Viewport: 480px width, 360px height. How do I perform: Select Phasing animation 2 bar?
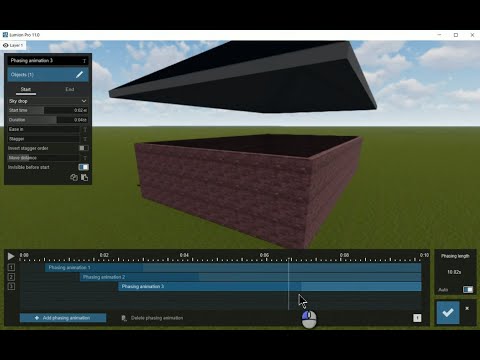tap(251, 277)
